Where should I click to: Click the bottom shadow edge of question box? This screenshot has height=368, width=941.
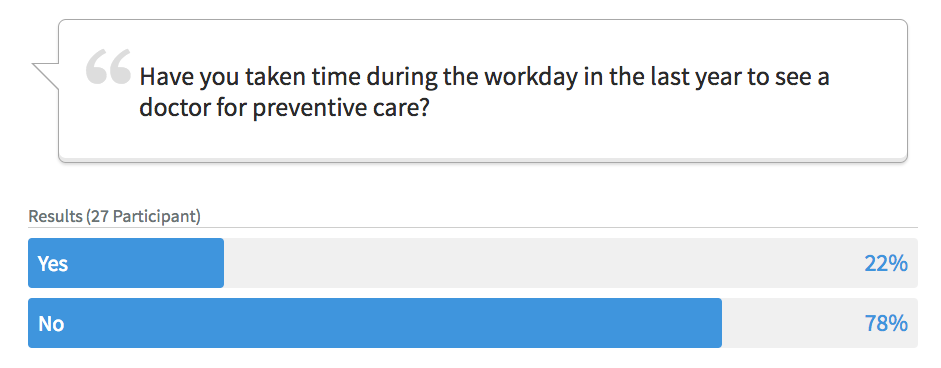[x=483, y=160]
